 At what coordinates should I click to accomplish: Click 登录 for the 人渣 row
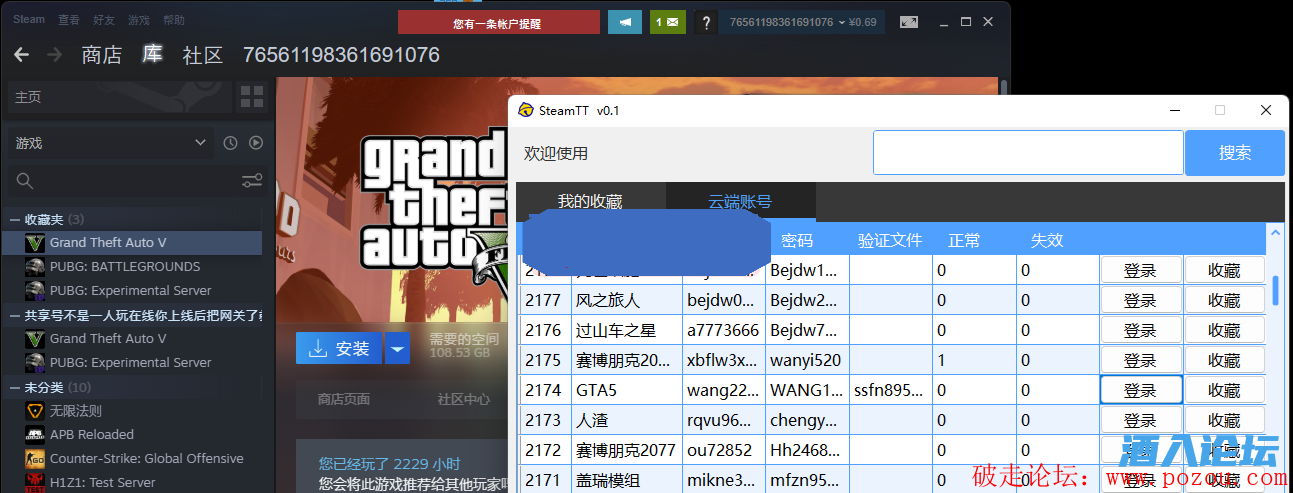point(1141,420)
